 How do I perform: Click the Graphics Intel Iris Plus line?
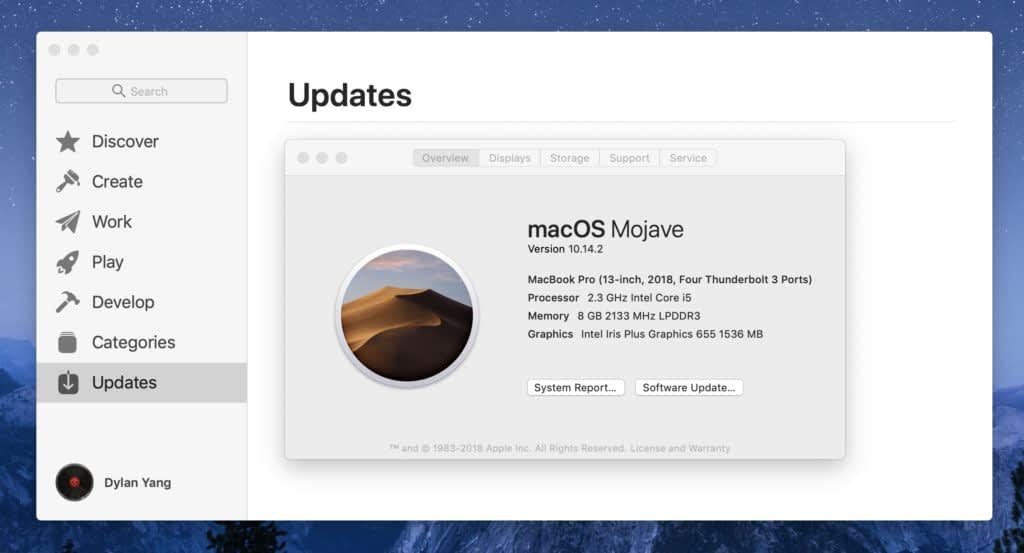tap(645, 334)
